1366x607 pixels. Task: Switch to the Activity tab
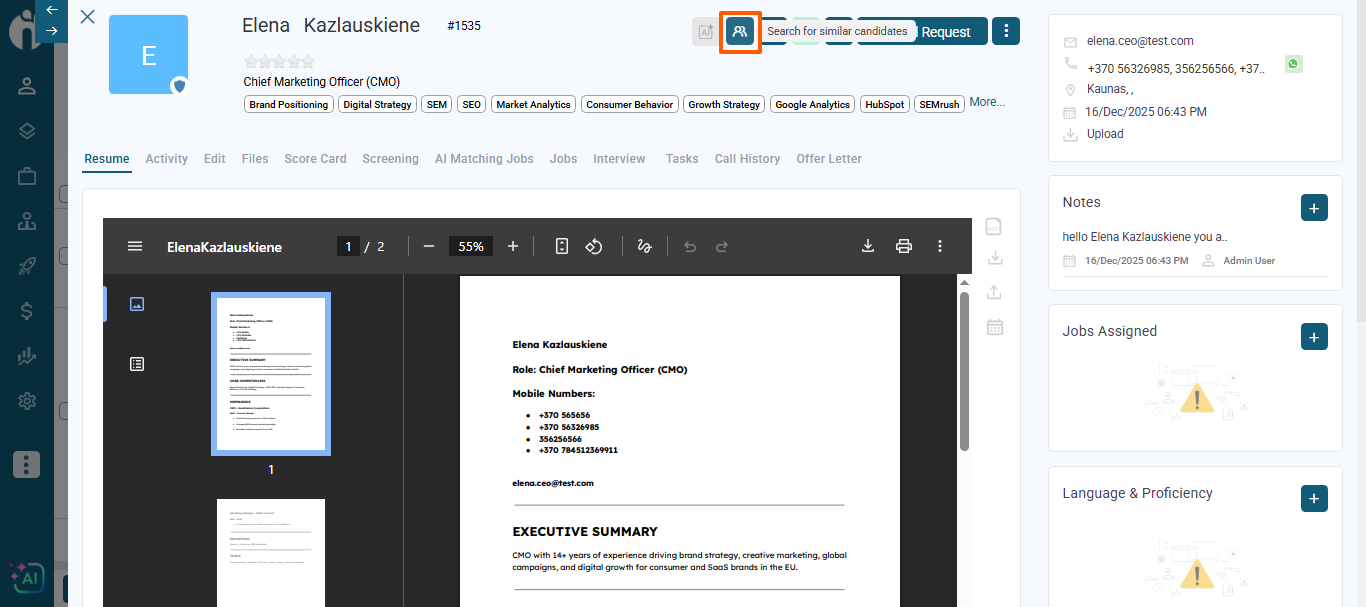tap(166, 159)
